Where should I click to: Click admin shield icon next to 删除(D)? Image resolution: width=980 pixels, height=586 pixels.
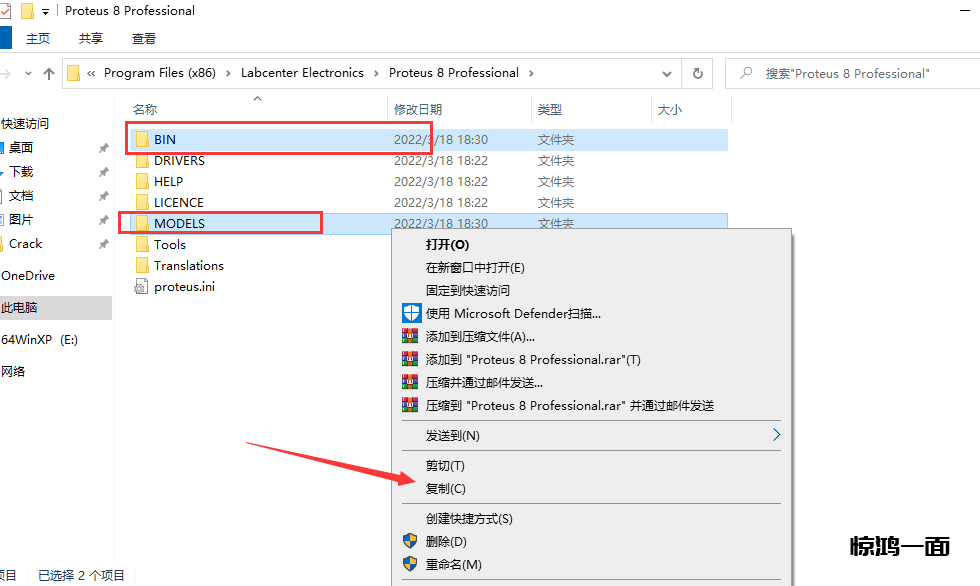click(410, 541)
